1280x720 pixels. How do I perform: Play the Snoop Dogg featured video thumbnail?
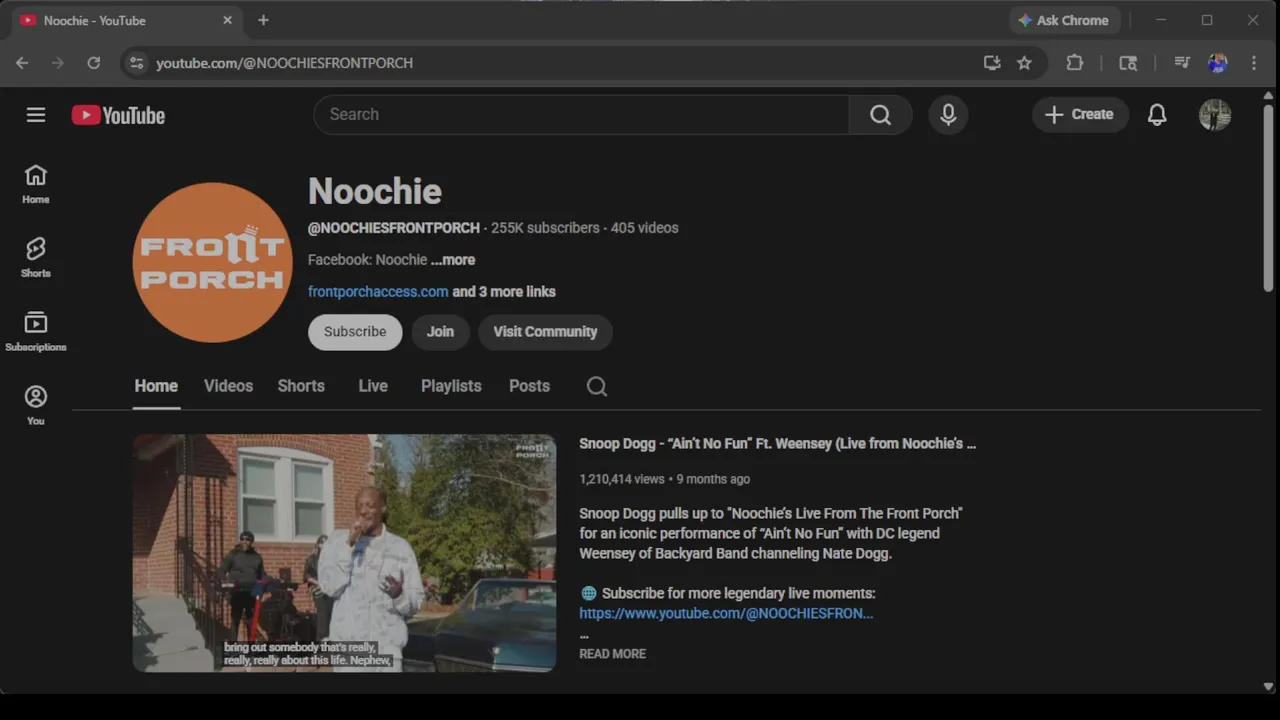click(x=344, y=553)
